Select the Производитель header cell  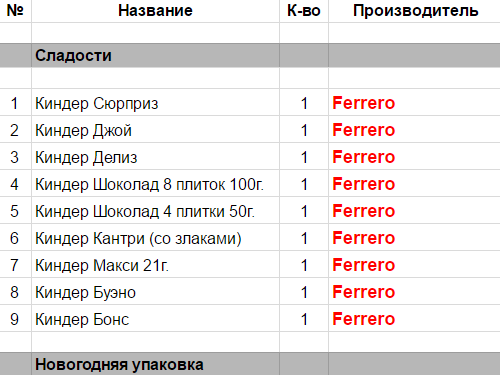pos(414,11)
